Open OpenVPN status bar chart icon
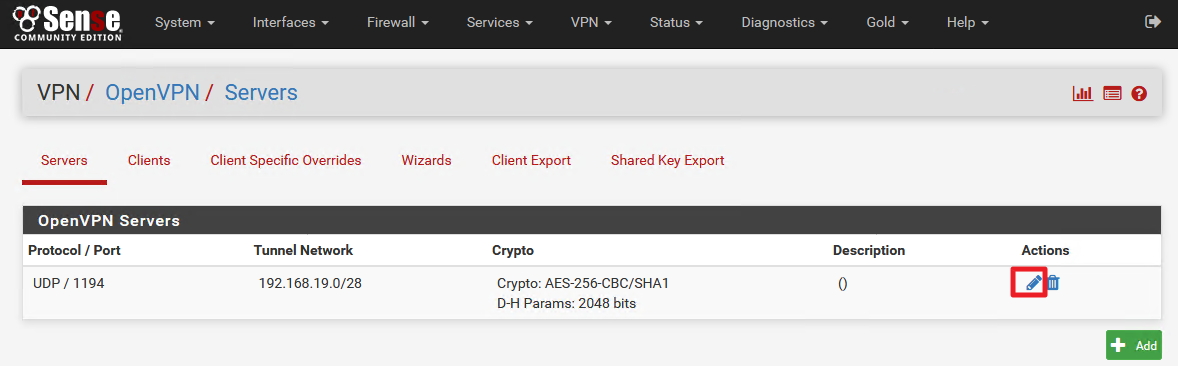 [1083, 94]
